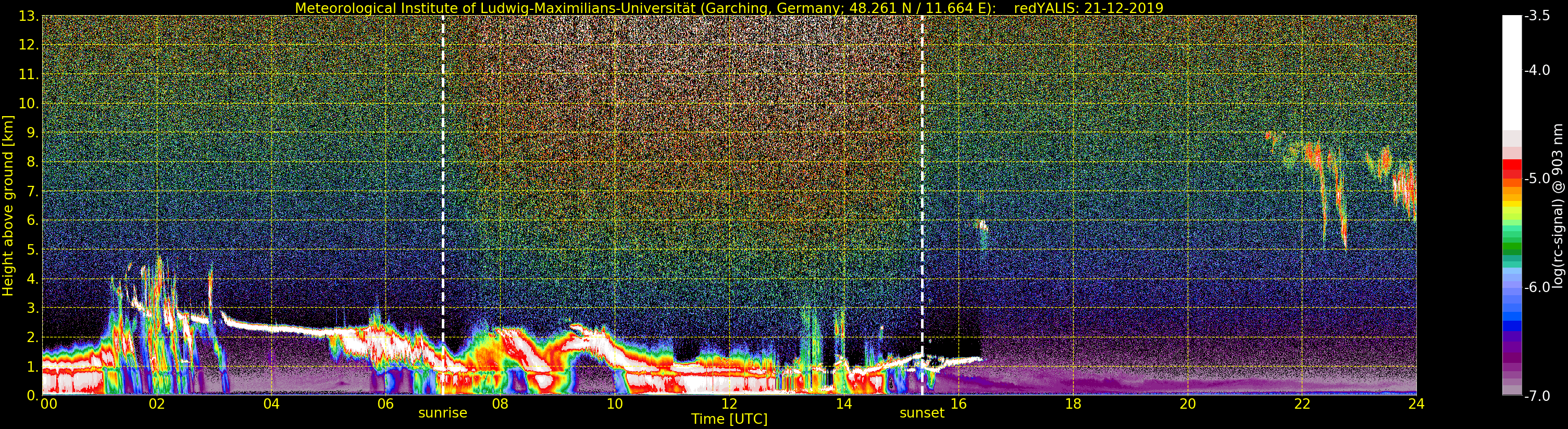Screen dimensions: 1568x429
Task: Click the dashed white sunset line
Action: pyautogui.click(x=922, y=205)
